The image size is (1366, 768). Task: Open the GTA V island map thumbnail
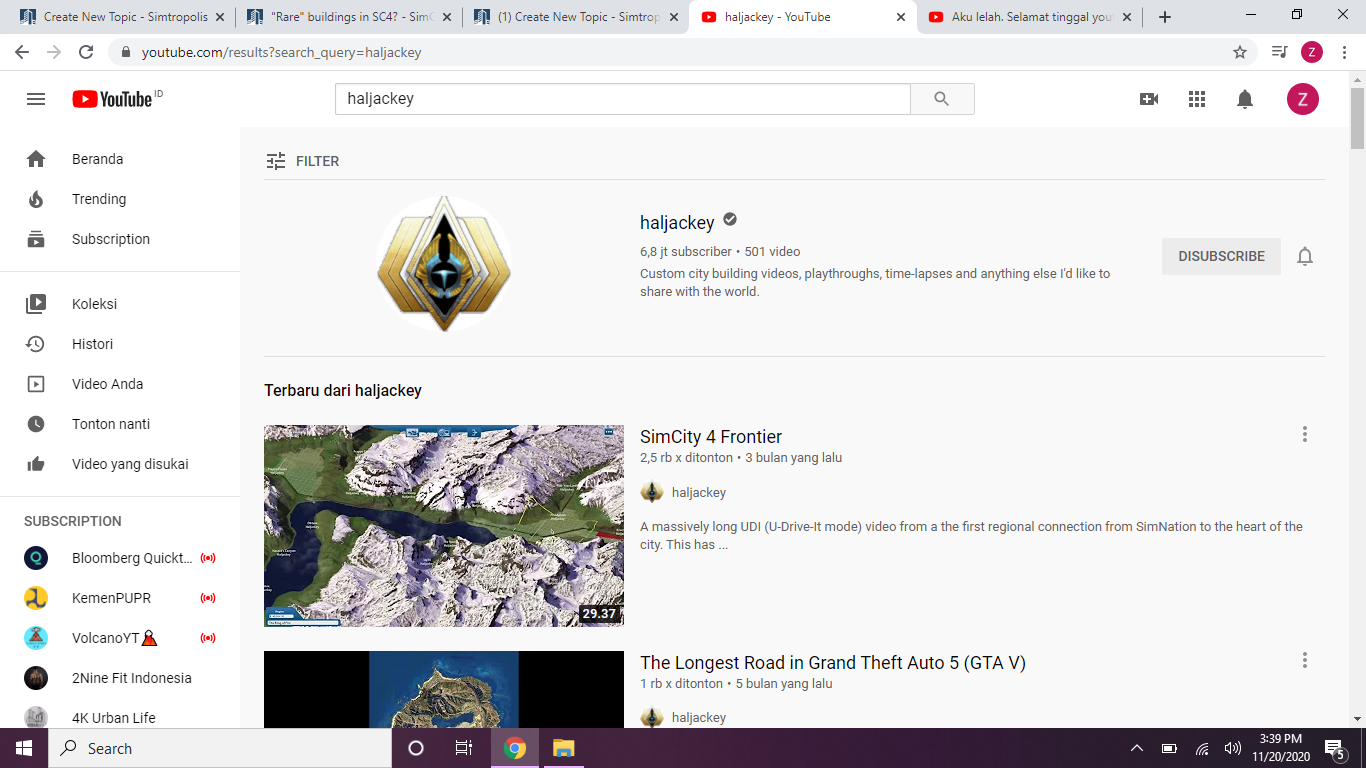444,690
